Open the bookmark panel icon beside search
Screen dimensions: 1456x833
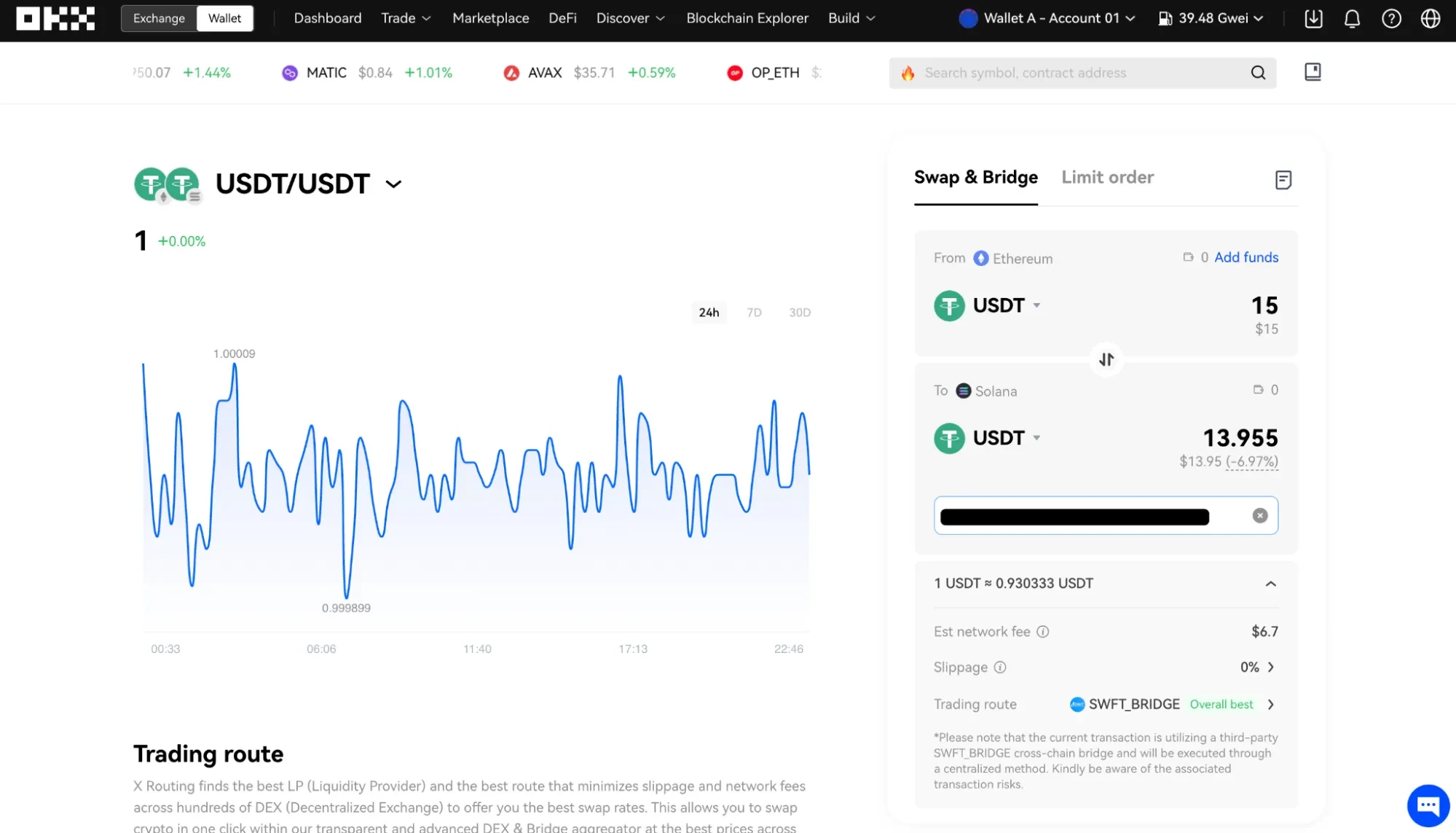pos(1313,72)
